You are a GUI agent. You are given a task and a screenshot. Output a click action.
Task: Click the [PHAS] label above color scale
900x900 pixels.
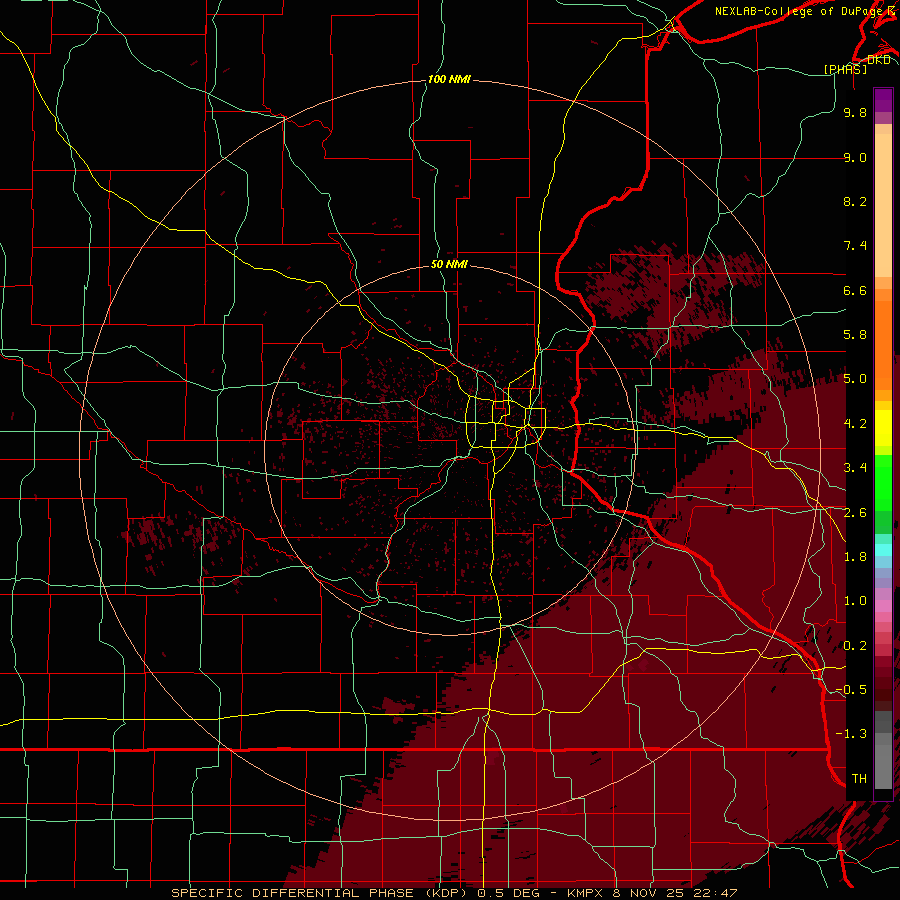845,69
